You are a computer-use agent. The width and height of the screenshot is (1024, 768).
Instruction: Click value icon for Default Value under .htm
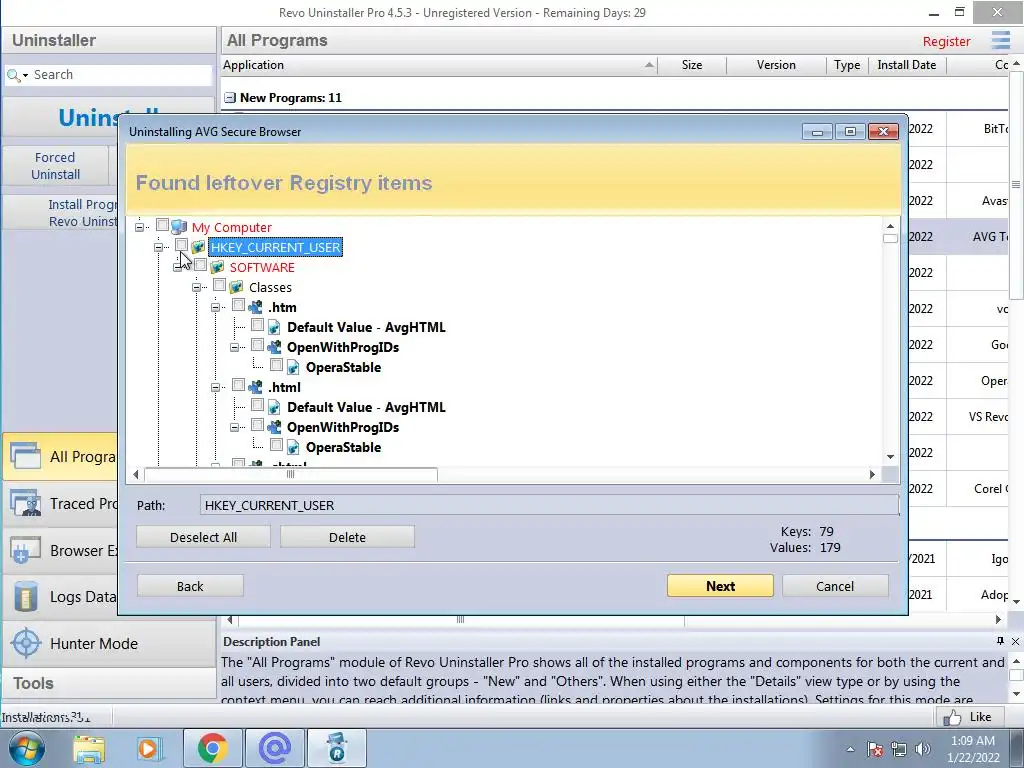tap(274, 327)
